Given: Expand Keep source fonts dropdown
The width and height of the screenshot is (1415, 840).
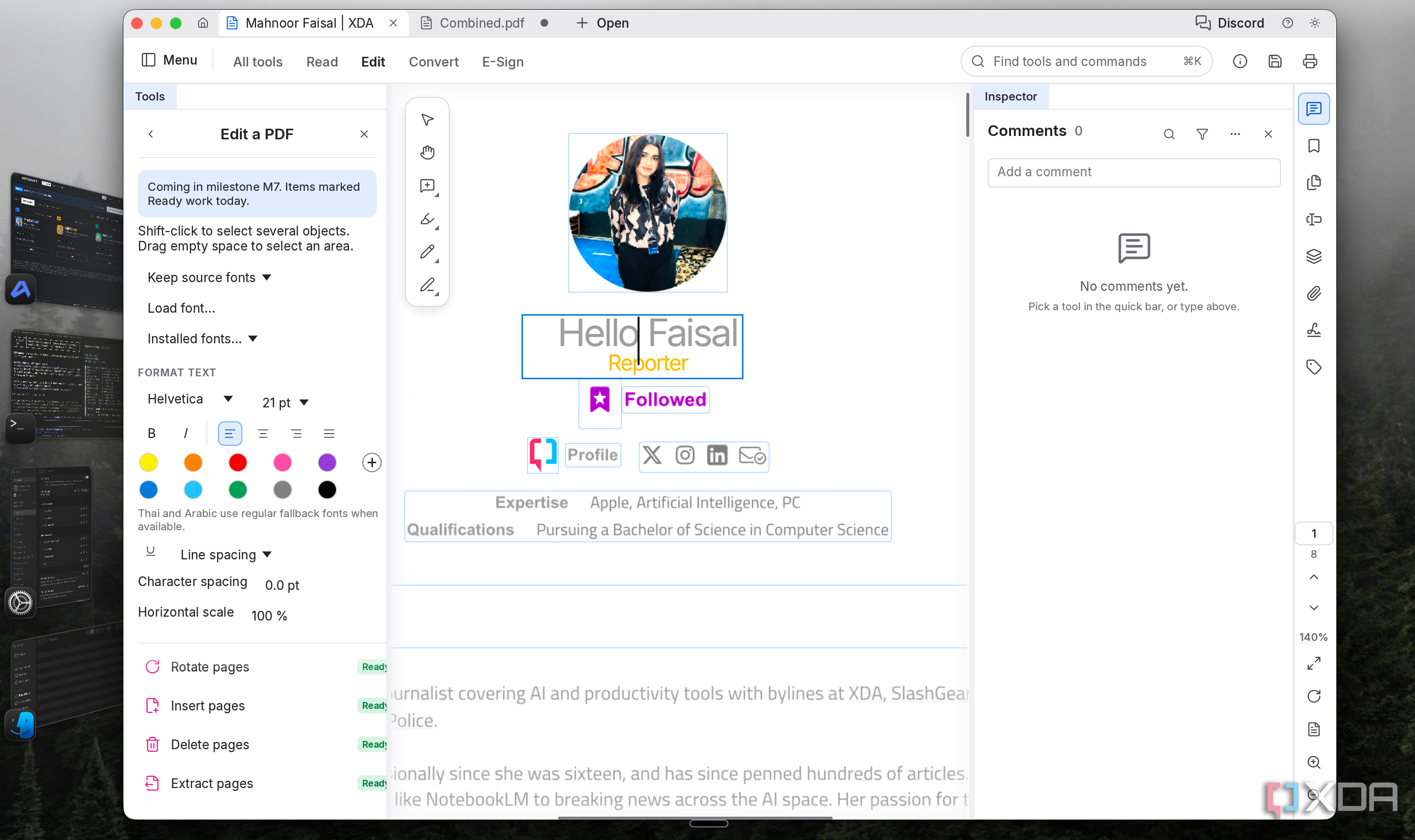Looking at the screenshot, I should point(209,277).
